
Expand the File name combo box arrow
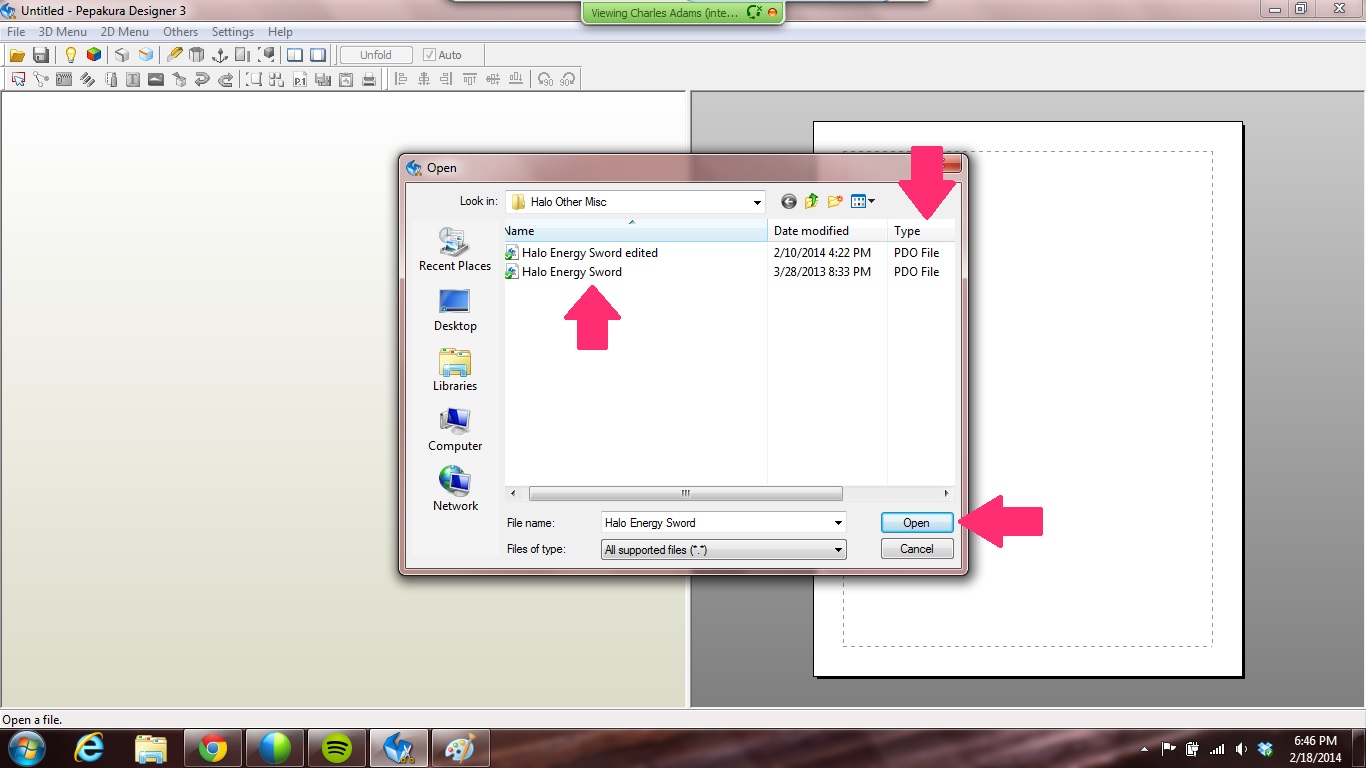[838, 523]
